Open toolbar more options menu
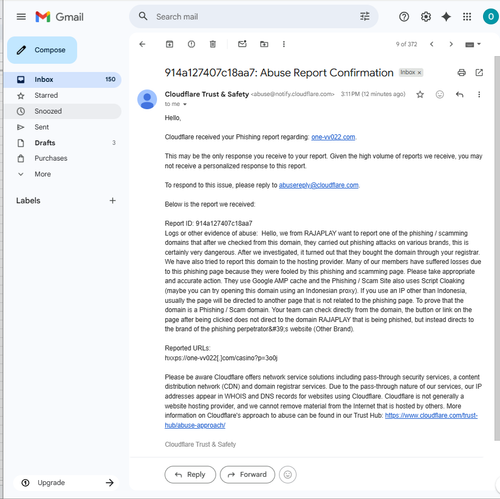This screenshot has width=500, height=499. point(284,44)
